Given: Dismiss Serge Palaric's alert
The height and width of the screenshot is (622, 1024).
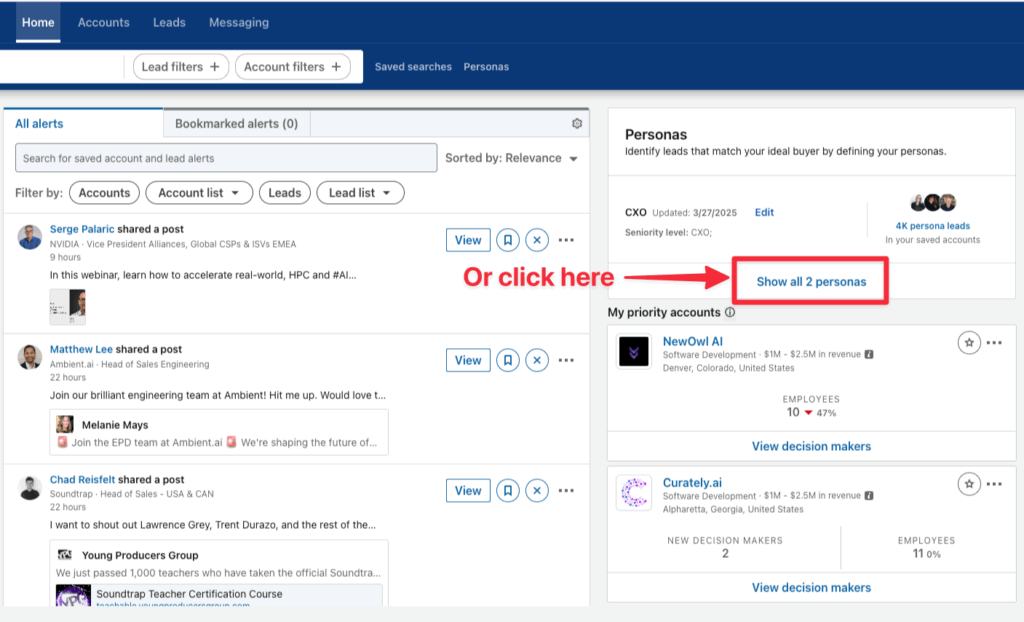Looking at the screenshot, I should (x=537, y=240).
